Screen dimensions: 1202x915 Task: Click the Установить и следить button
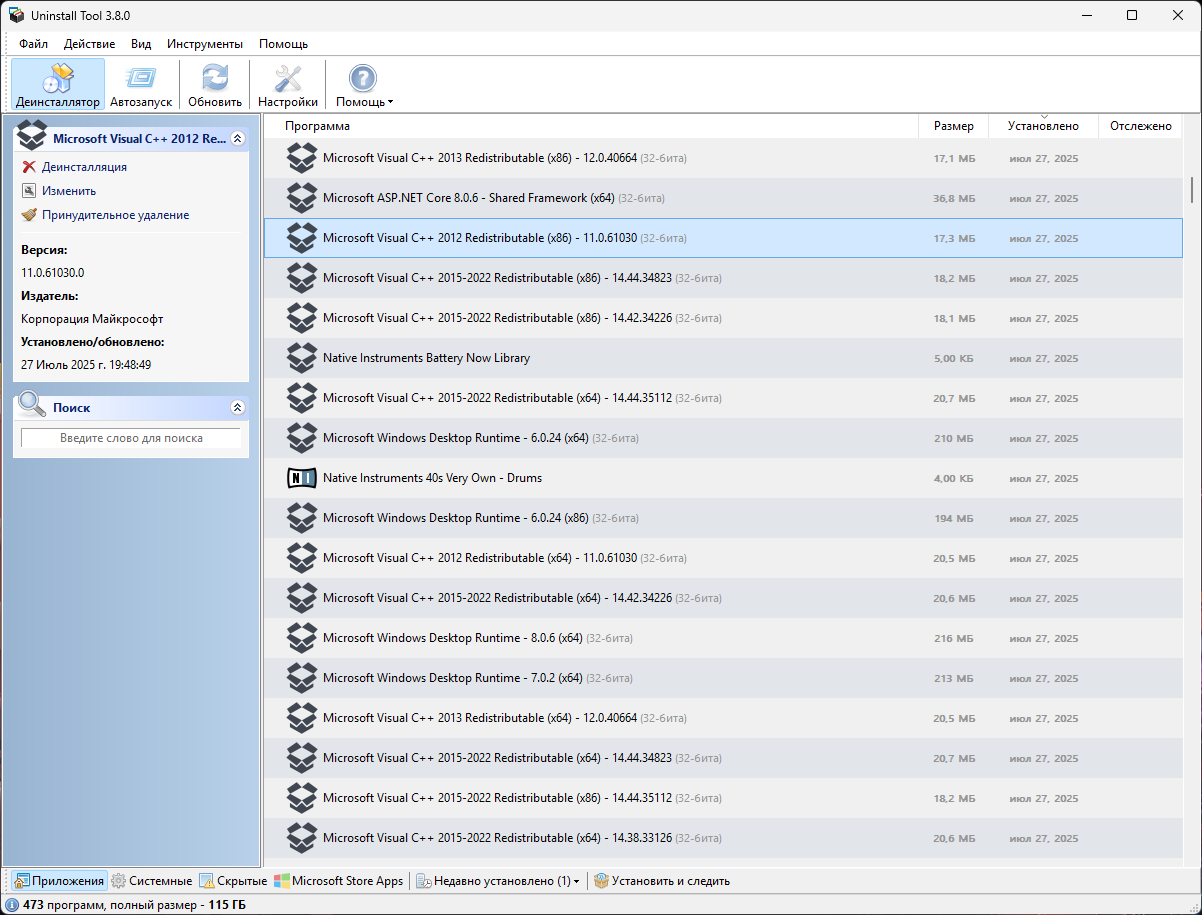pyautogui.click(x=662, y=881)
